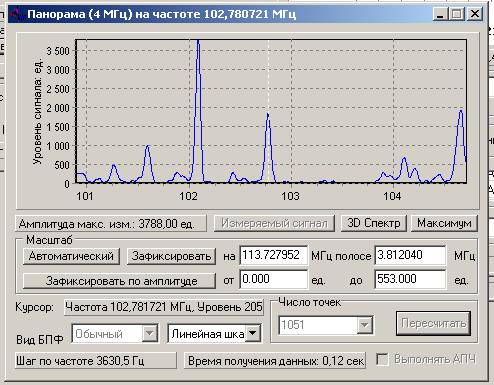
Task: Click the Максимум button
Action: (x=444, y=223)
